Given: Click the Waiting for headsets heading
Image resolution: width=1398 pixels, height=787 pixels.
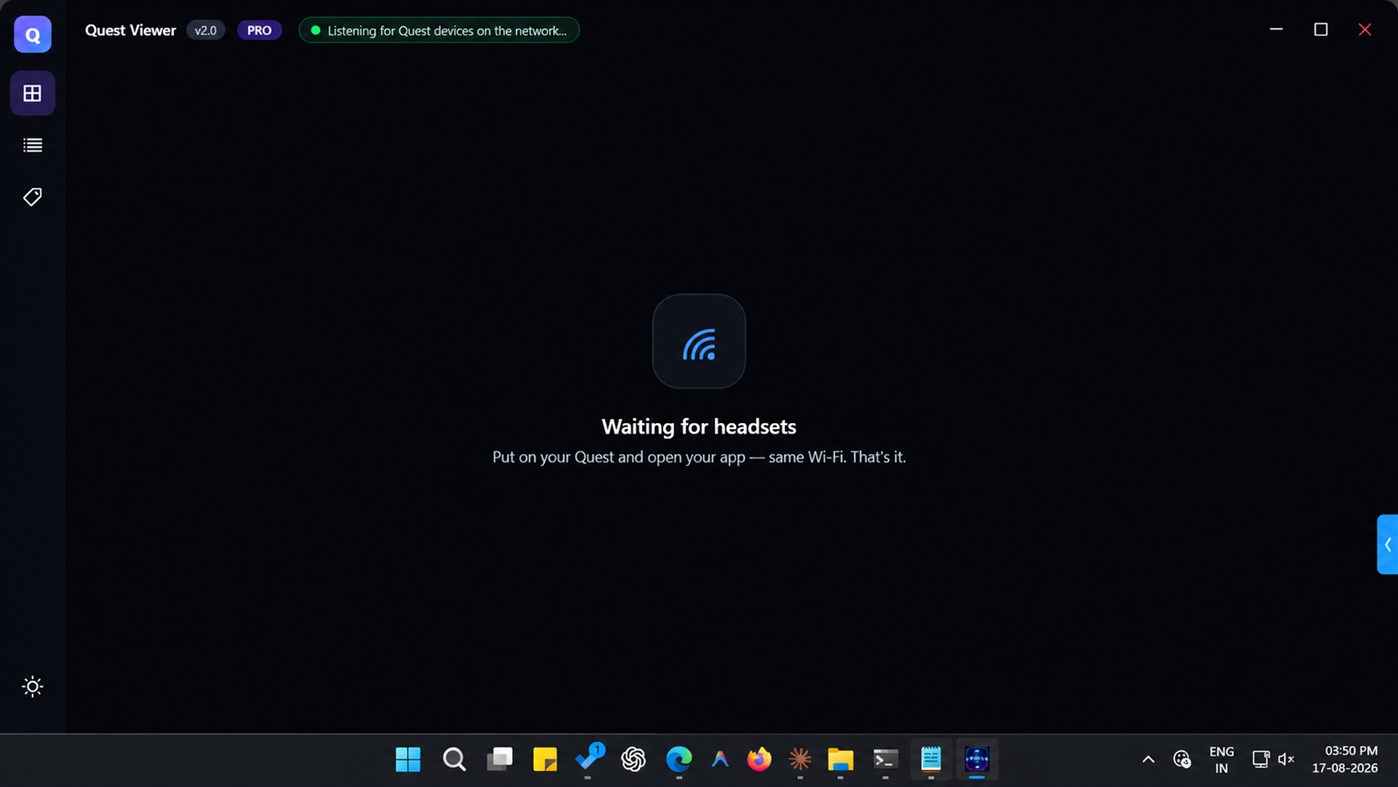Looking at the screenshot, I should (x=699, y=426).
